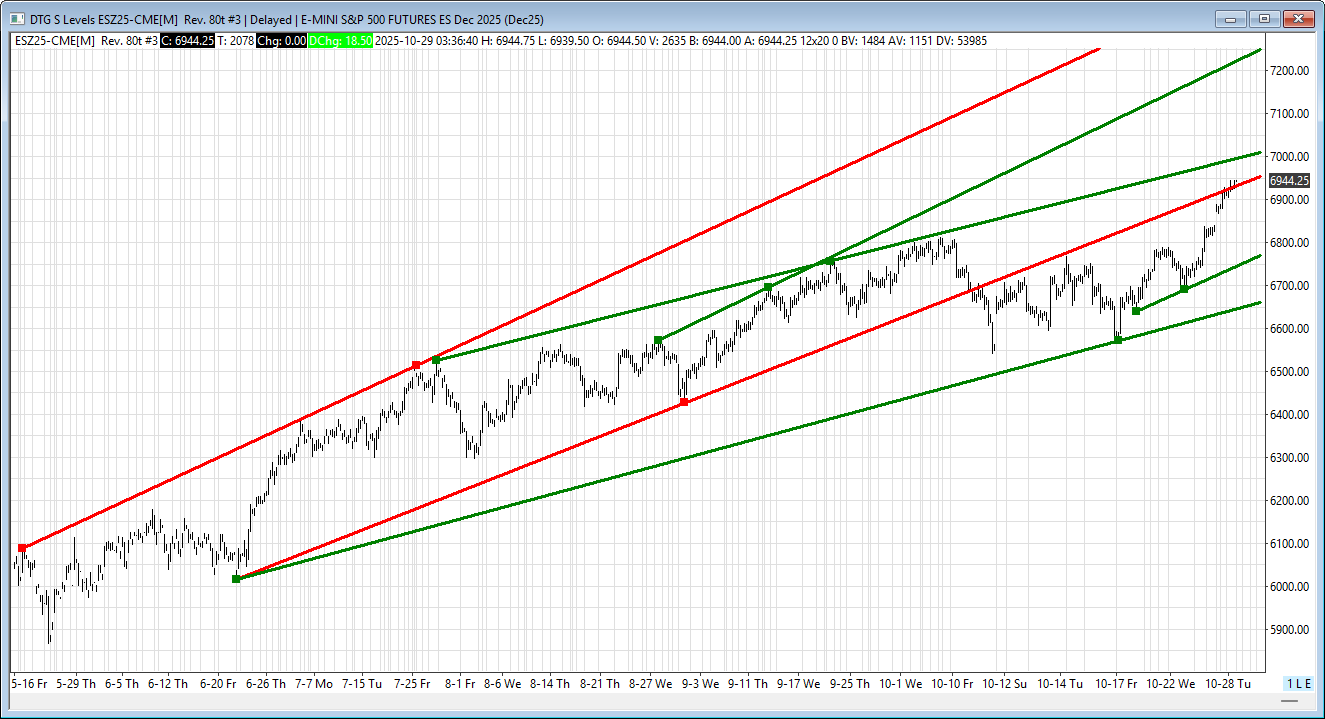Click the black C: 6944.25 header field
This screenshot has height=719, width=1325.
187,40
